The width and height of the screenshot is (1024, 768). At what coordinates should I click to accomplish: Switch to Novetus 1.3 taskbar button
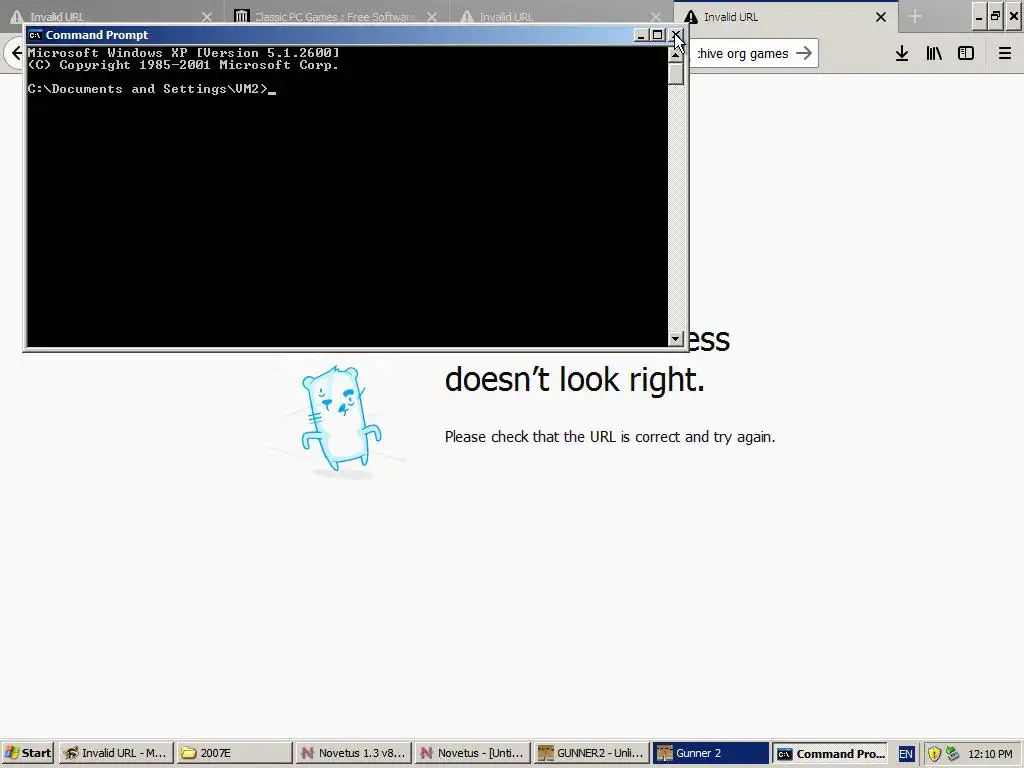tap(353, 753)
